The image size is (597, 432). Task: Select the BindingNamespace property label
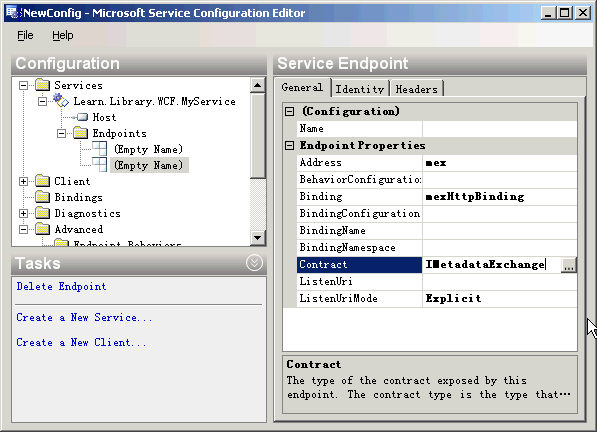pos(348,247)
